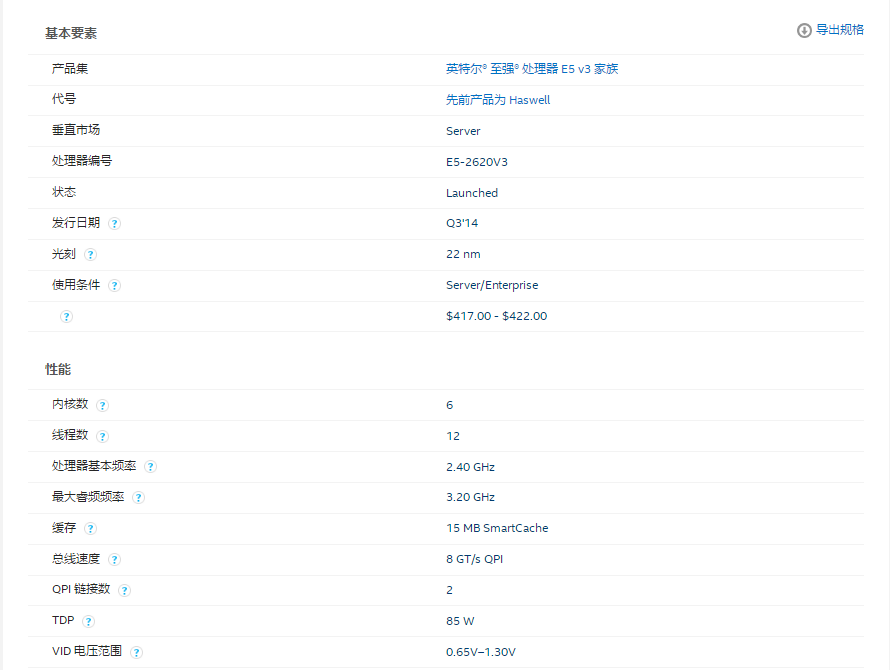Open the 英特尔 至强 处理器 E5 v3 家族 link
Viewport: 890px width, 670px height.
[532, 69]
